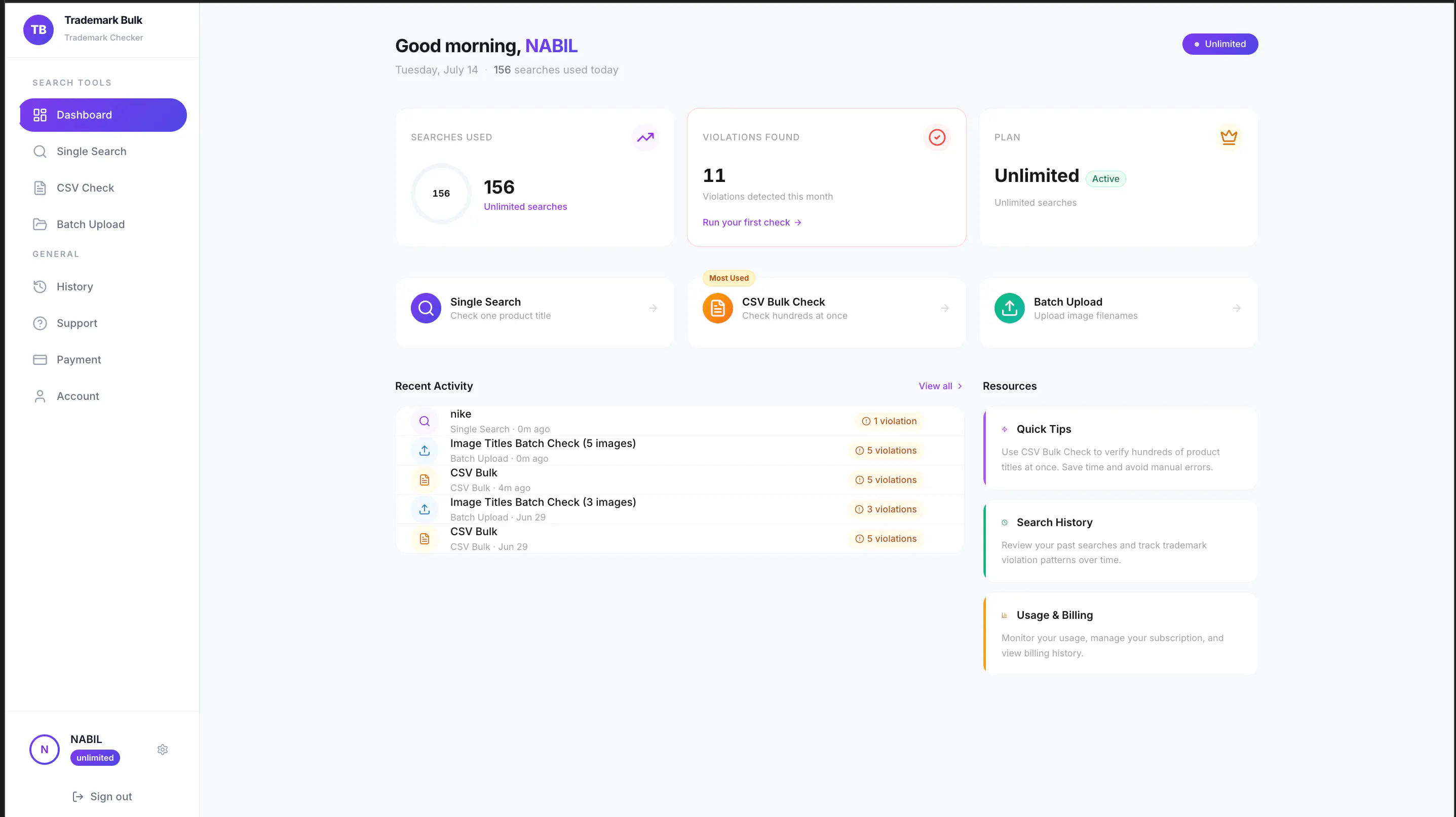Open the Search History resource card
Image resolution: width=1456 pixels, height=817 pixels.
tap(1120, 541)
